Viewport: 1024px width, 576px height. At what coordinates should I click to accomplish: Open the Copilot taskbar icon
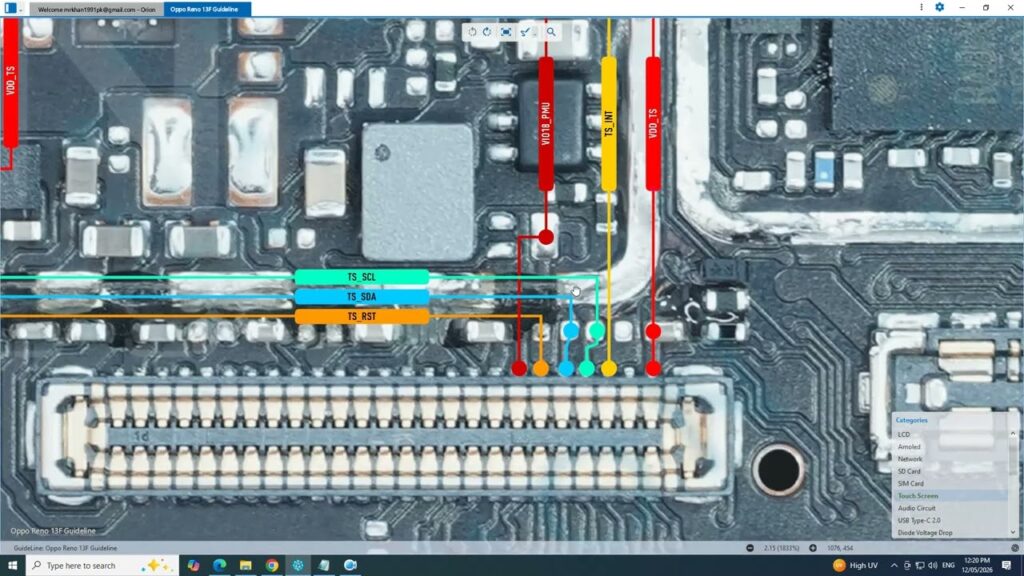[x=193, y=566]
